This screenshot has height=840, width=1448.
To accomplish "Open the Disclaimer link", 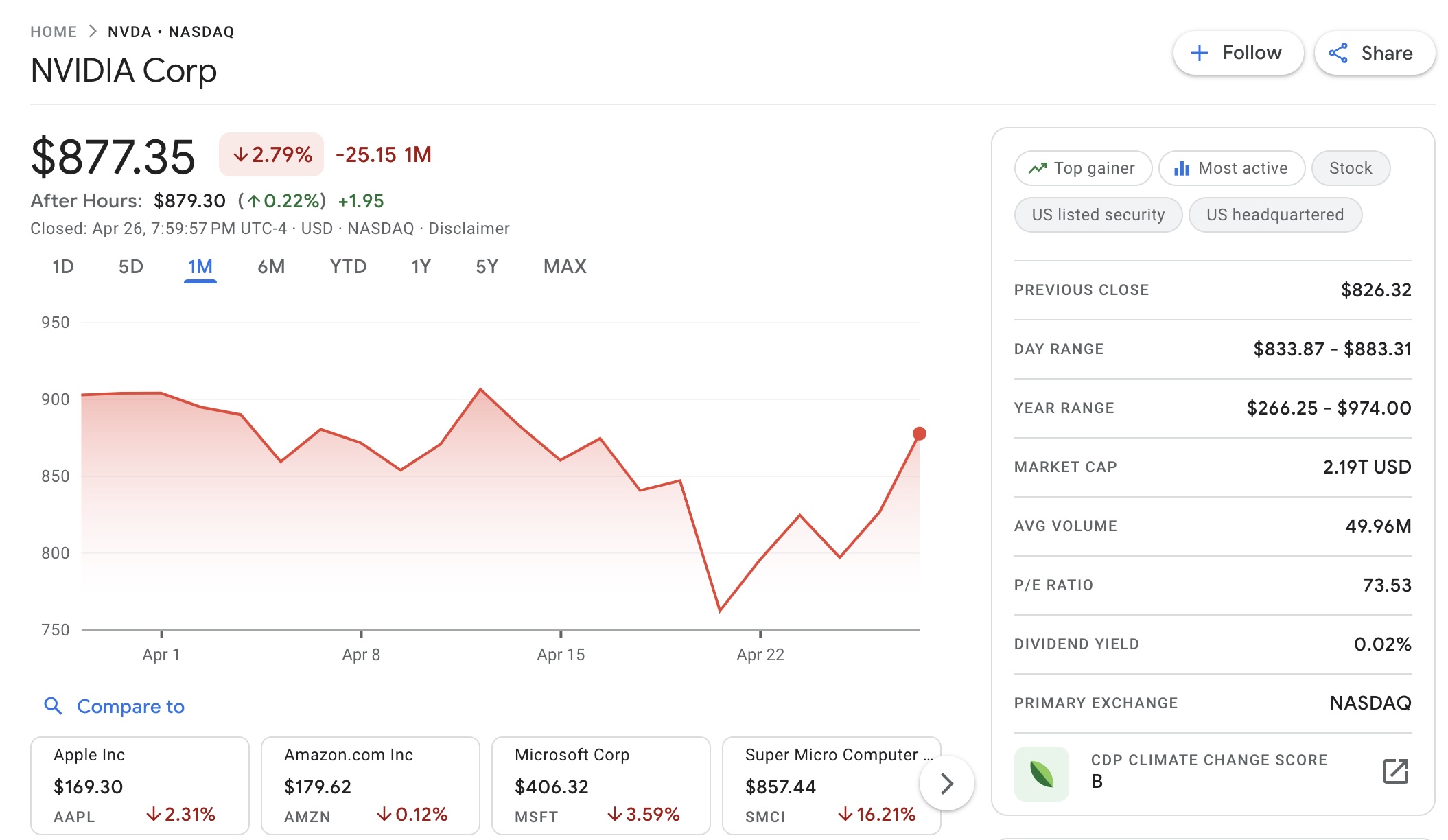I will pos(469,229).
